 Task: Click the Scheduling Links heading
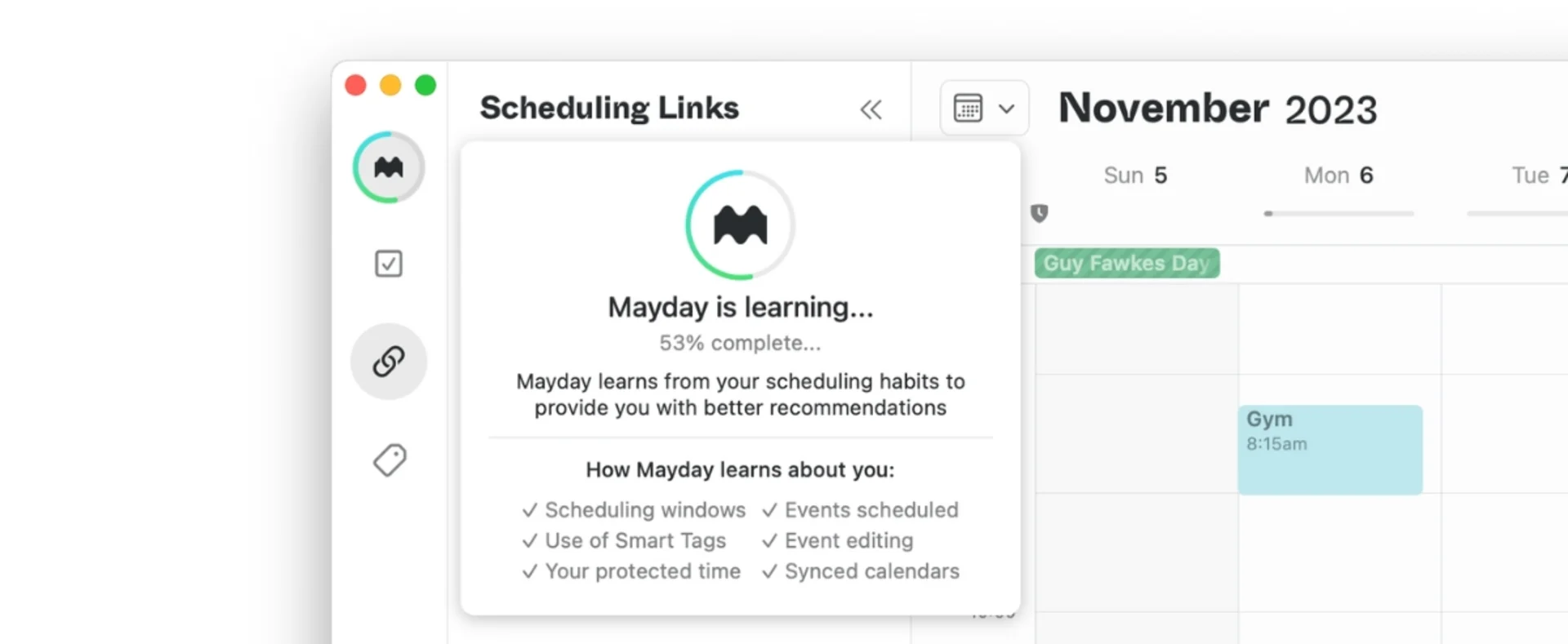coord(610,107)
